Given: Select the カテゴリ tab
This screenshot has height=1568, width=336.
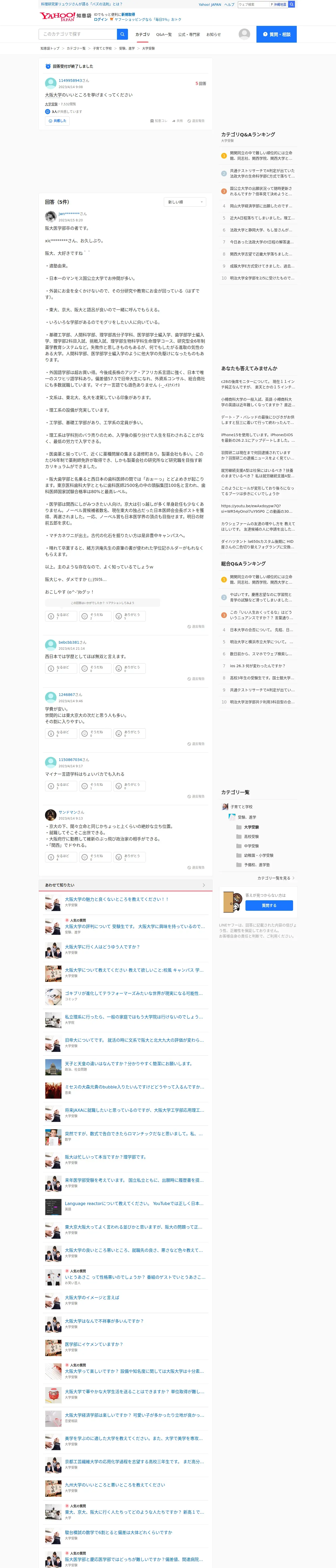Looking at the screenshot, I should point(142,35).
